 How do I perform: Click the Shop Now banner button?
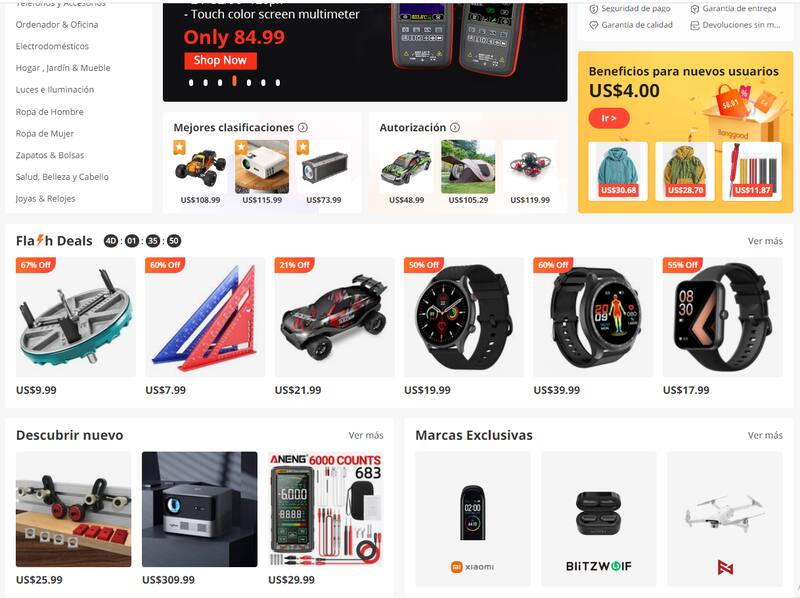[220, 60]
